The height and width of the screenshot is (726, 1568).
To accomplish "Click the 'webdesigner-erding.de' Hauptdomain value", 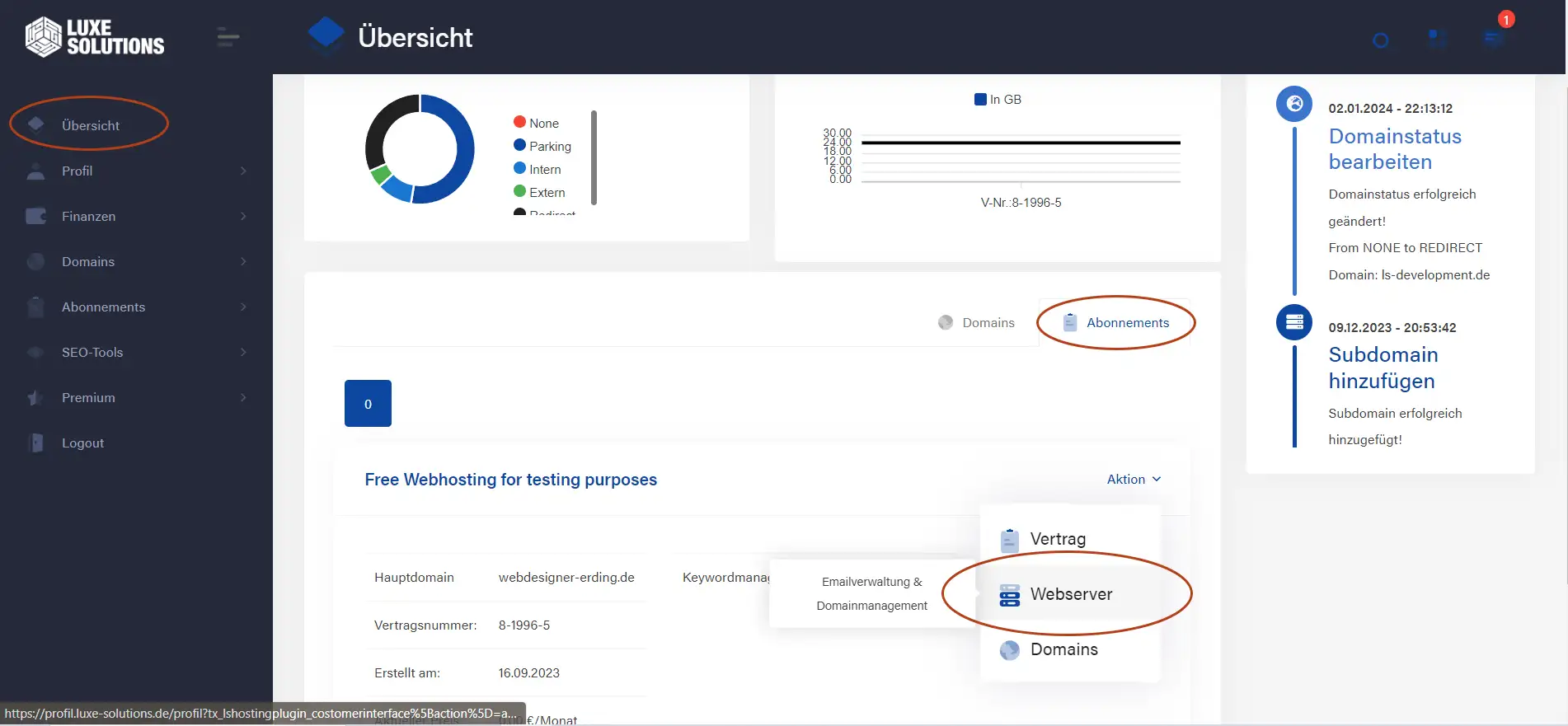I will click(566, 577).
